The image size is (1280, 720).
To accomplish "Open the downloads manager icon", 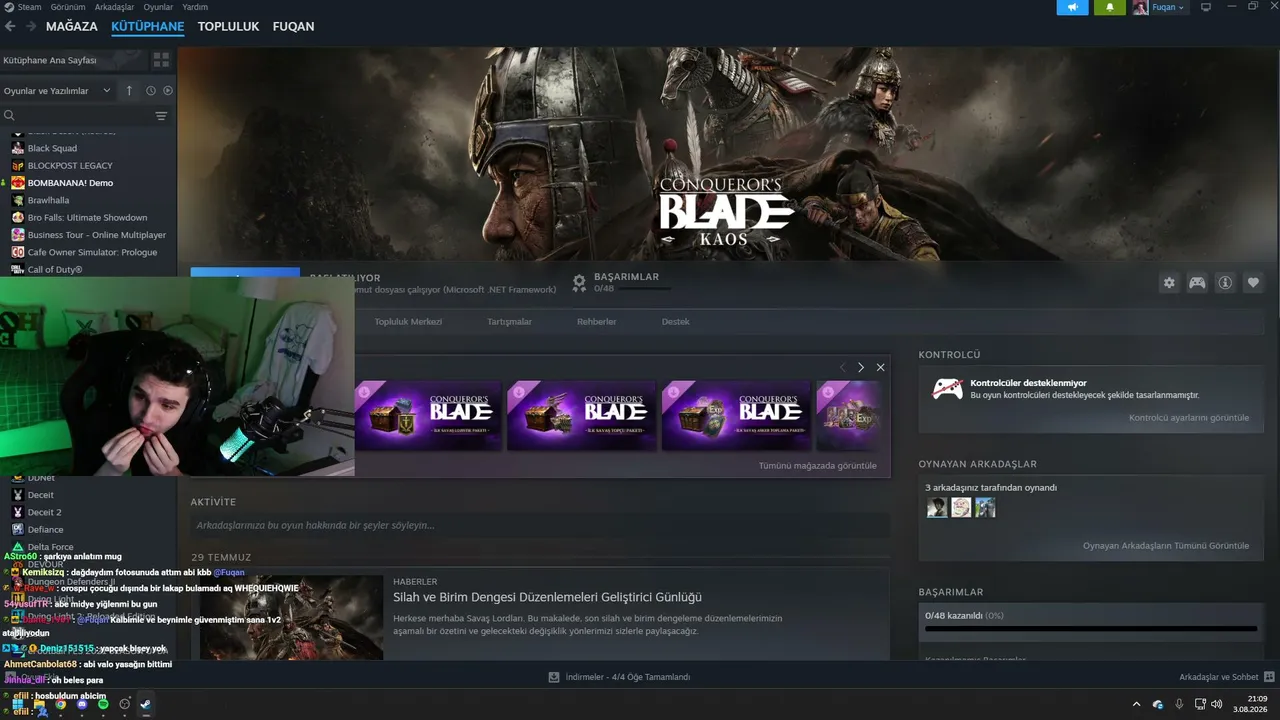I will coord(554,677).
